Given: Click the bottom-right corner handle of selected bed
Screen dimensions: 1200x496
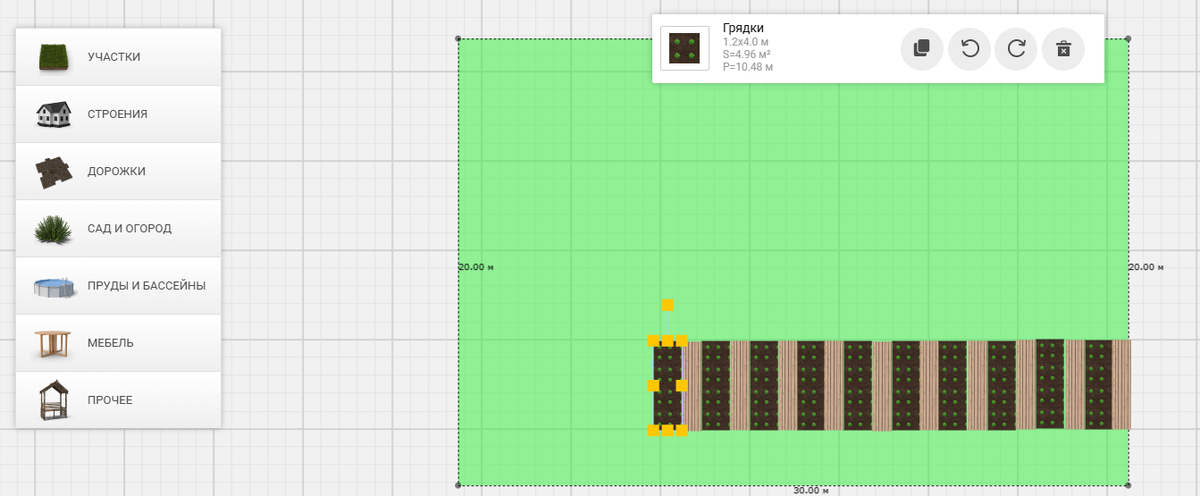Looking at the screenshot, I should [682, 430].
